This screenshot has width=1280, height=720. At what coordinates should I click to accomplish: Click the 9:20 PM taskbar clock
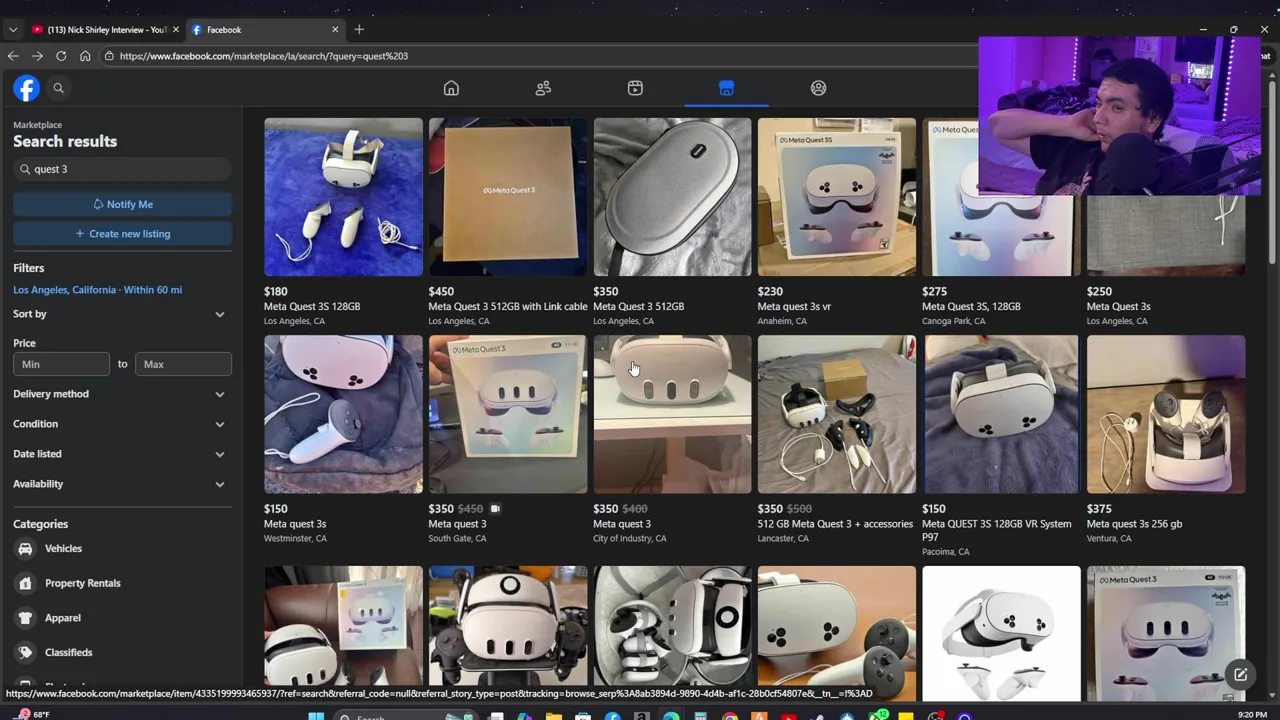(1252, 714)
